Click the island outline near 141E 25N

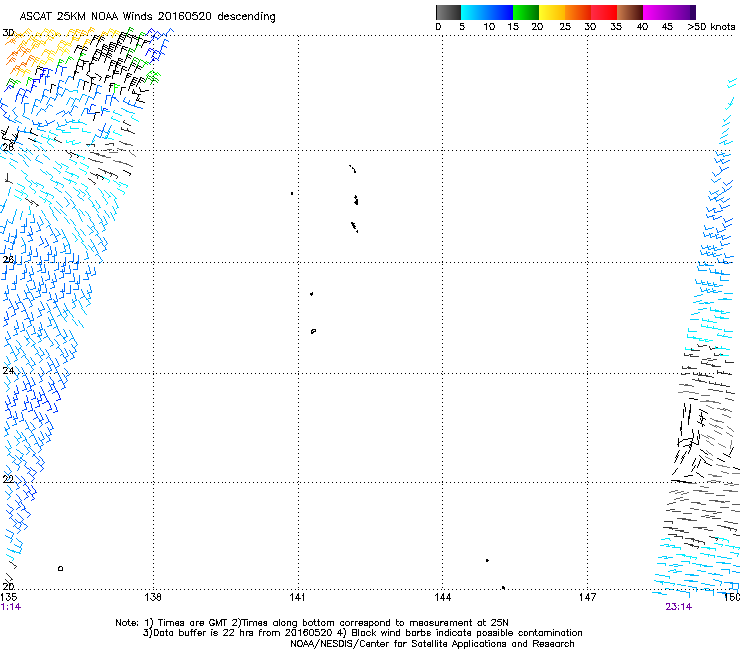coord(313,331)
